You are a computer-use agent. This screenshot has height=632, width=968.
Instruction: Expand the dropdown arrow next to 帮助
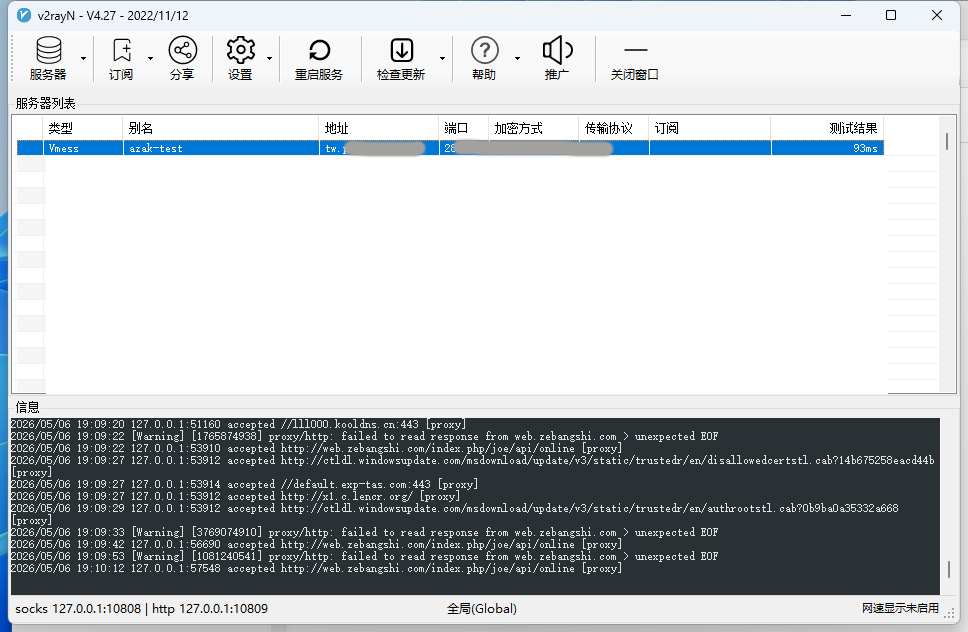point(517,59)
